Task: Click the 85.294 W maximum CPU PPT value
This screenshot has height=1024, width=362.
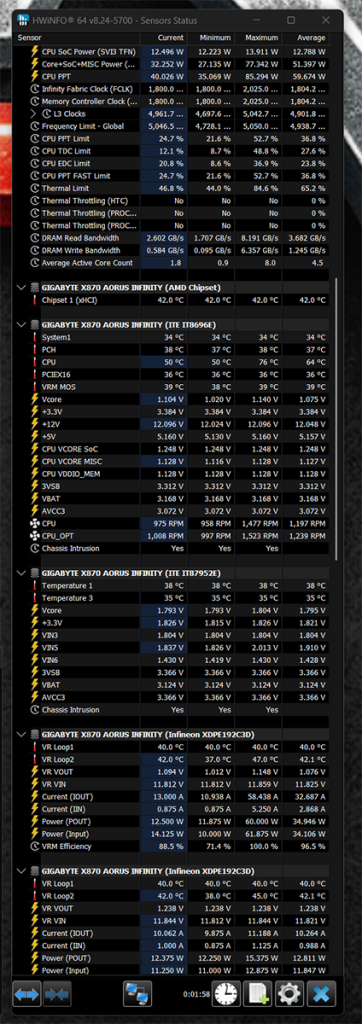Action: pyautogui.click(x=261, y=76)
